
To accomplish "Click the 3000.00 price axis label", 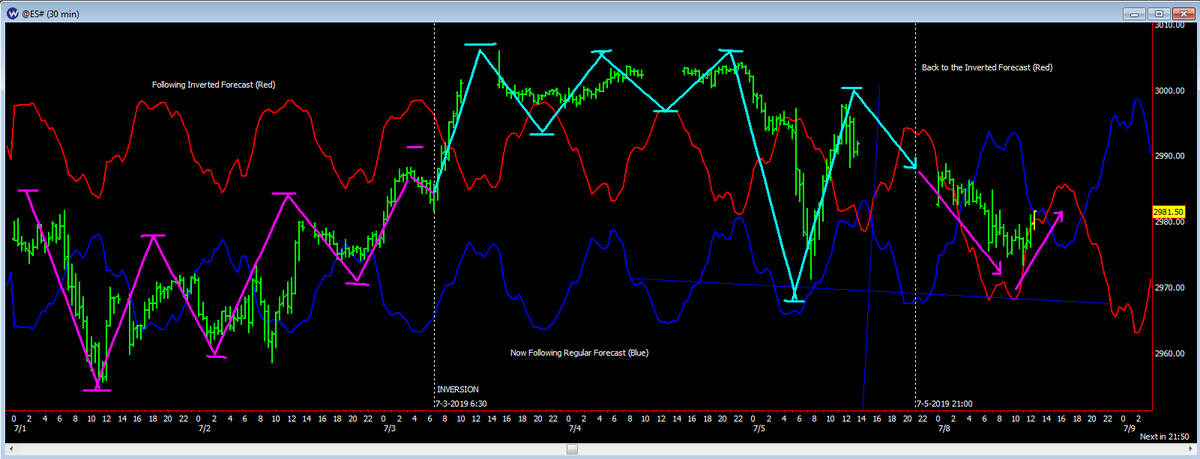I will (x=1171, y=91).
